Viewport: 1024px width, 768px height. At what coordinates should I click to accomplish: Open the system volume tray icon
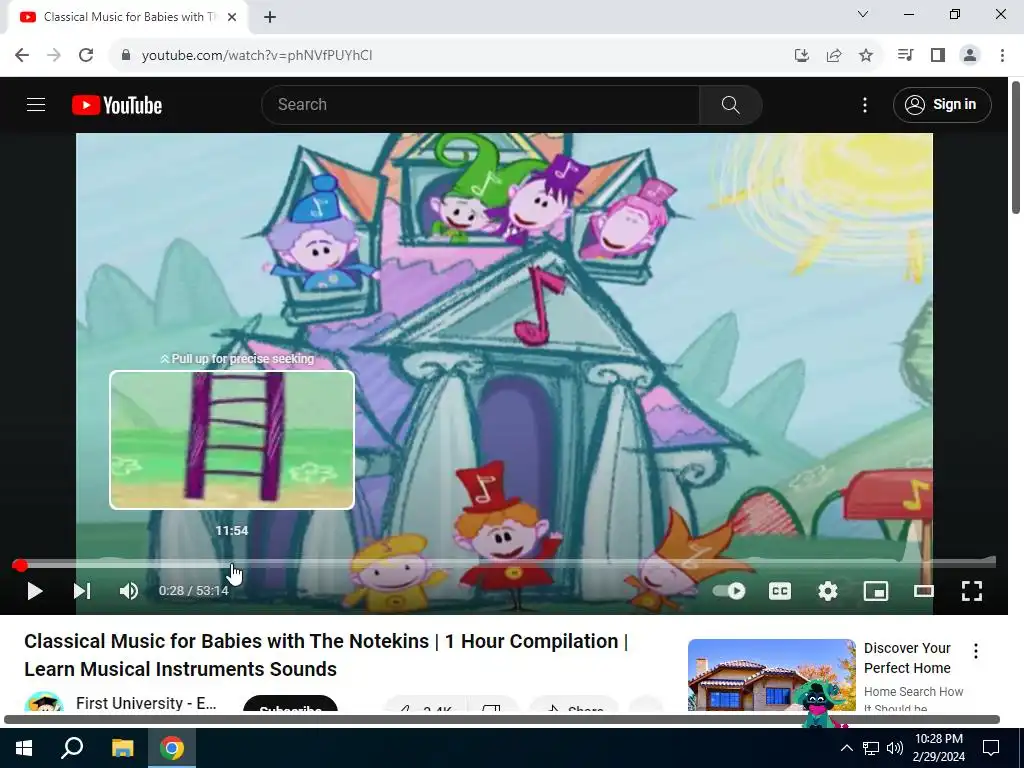coord(895,748)
